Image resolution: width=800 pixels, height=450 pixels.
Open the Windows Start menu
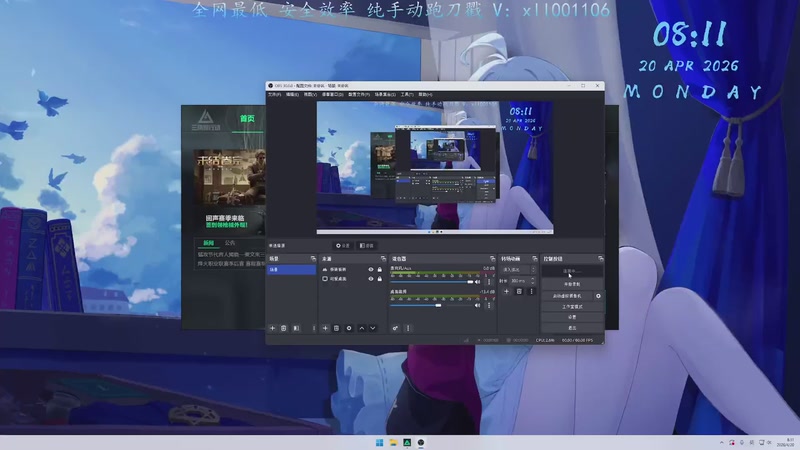tap(379, 442)
